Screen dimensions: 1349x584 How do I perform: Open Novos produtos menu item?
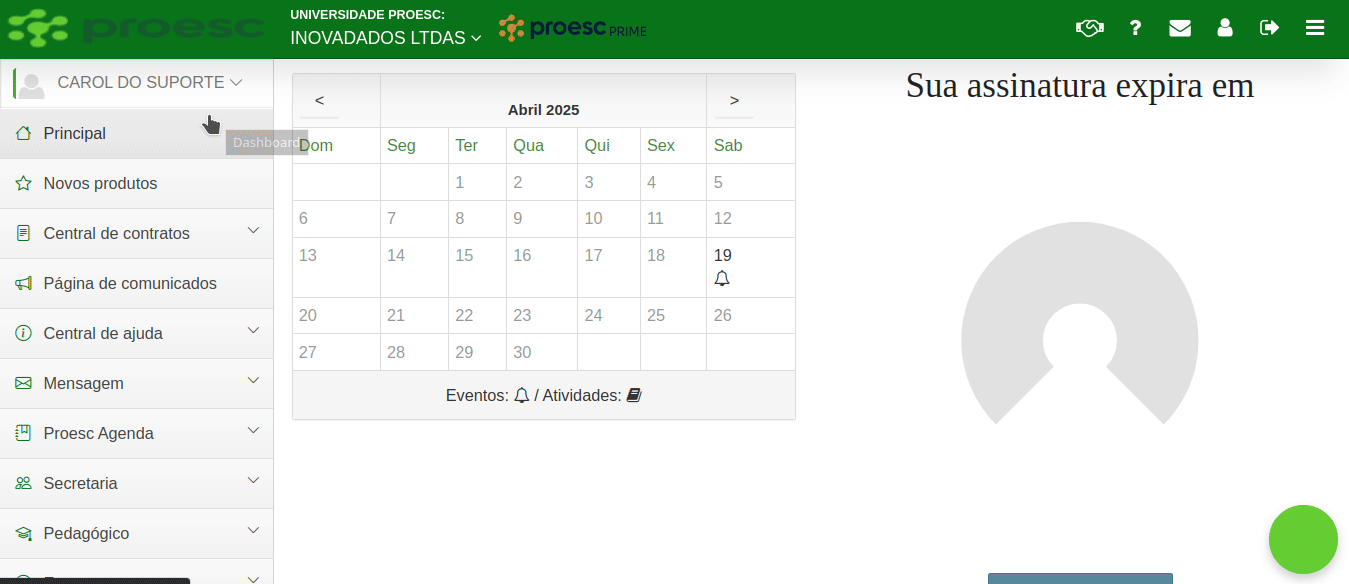tap(137, 183)
